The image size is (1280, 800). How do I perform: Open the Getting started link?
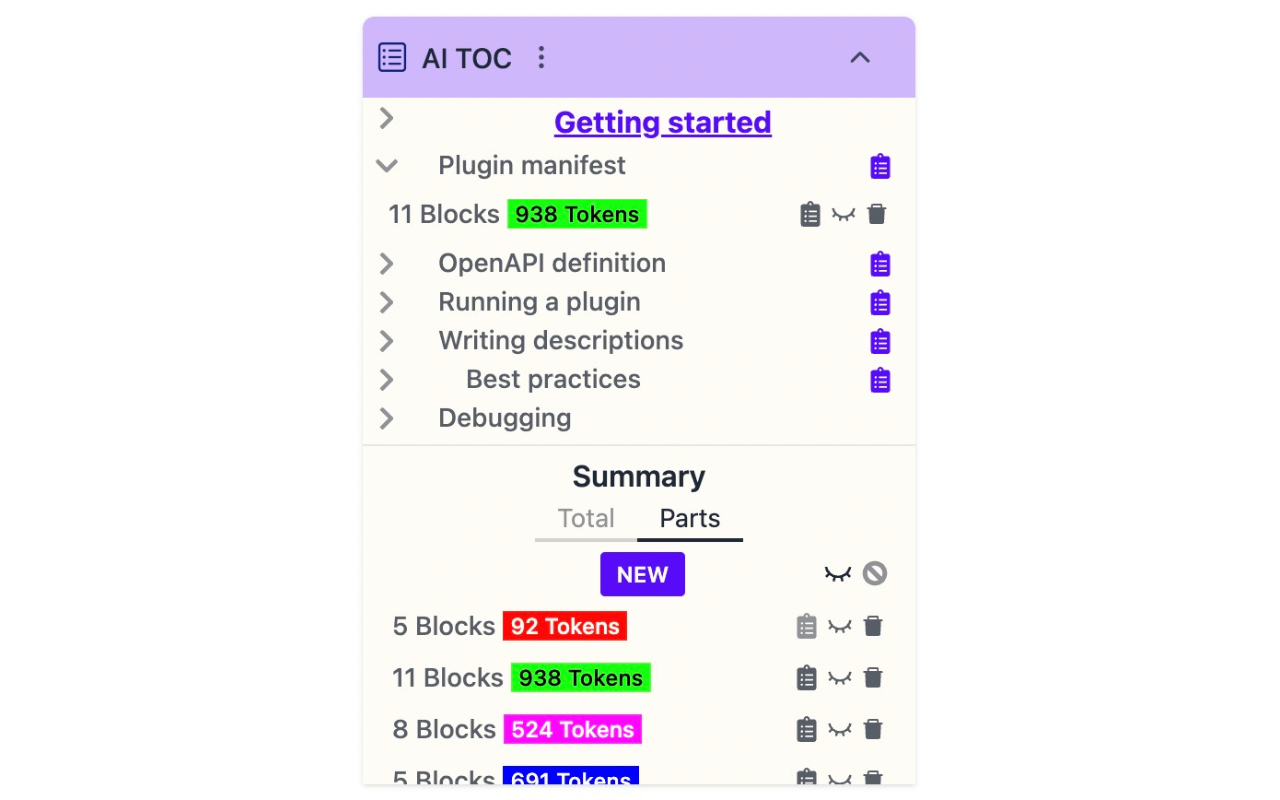tap(662, 122)
